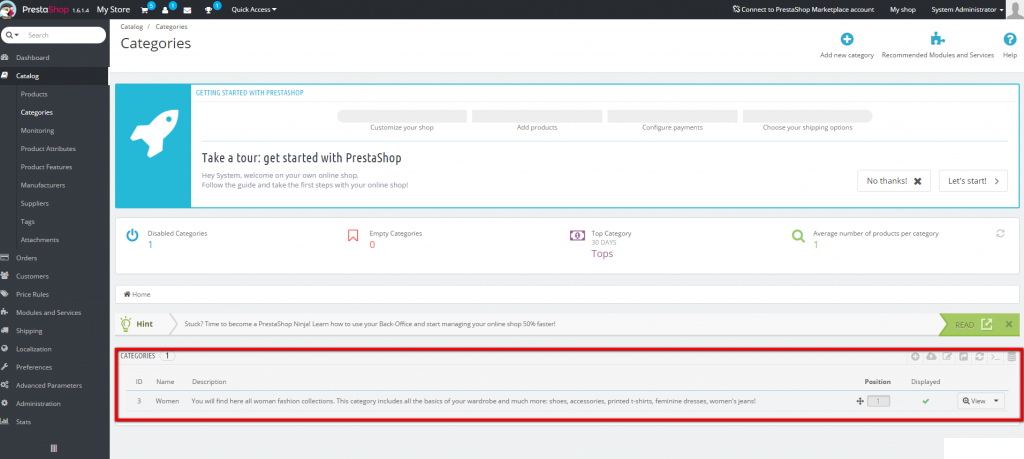Click the import cloud-upload icon in table header
Viewport: 1024px width, 459px height.
pyautogui.click(x=931, y=356)
